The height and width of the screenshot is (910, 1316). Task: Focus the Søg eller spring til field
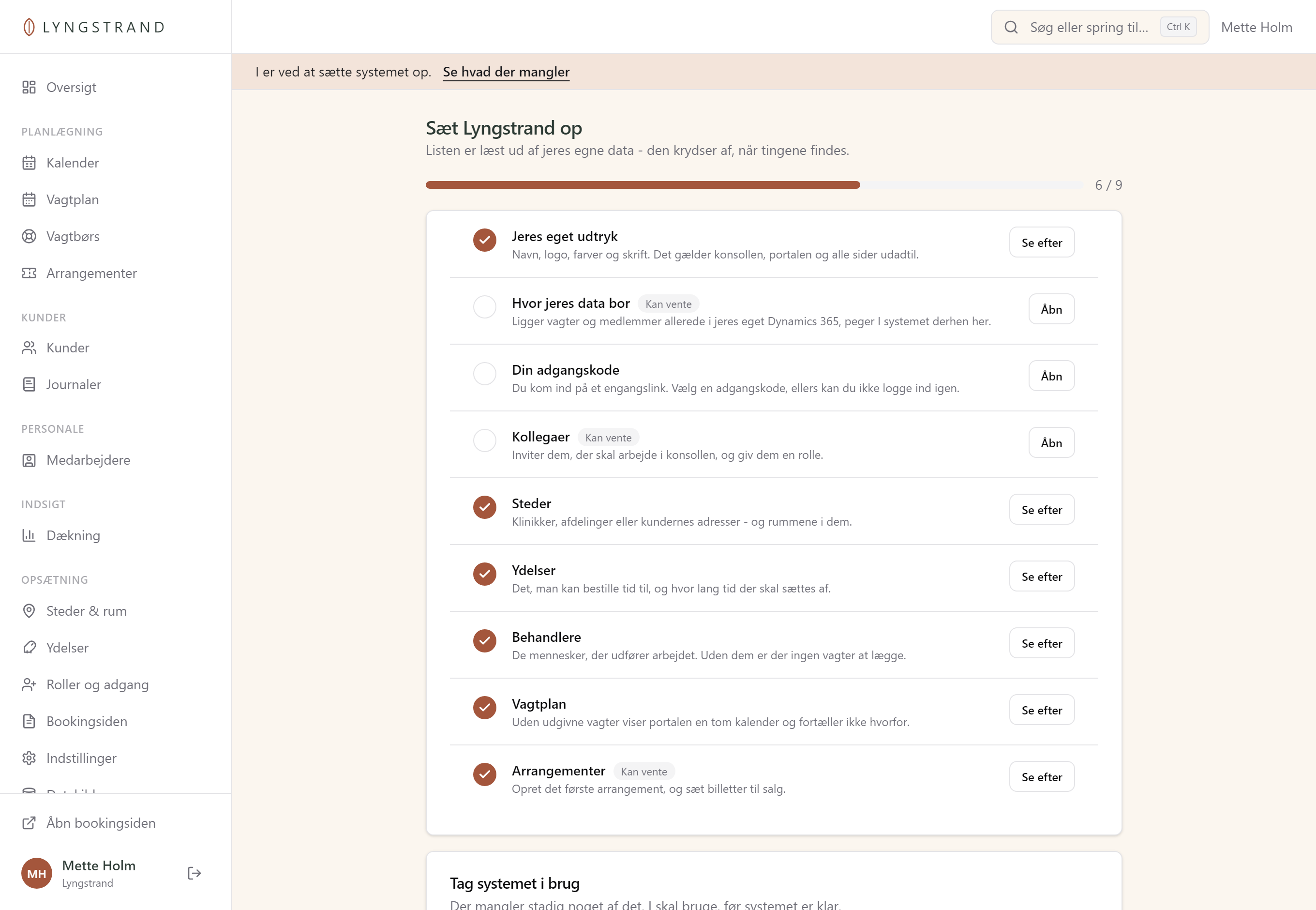(x=1099, y=27)
